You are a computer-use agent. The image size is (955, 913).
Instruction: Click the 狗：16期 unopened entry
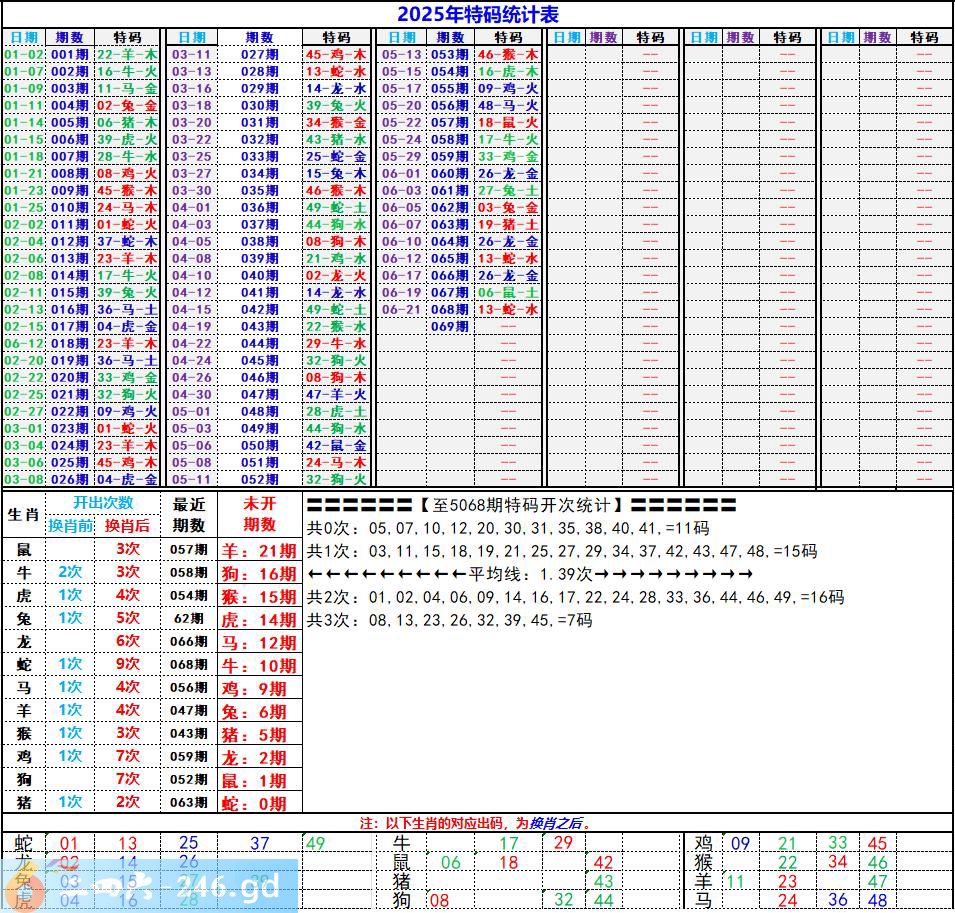(x=259, y=573)
